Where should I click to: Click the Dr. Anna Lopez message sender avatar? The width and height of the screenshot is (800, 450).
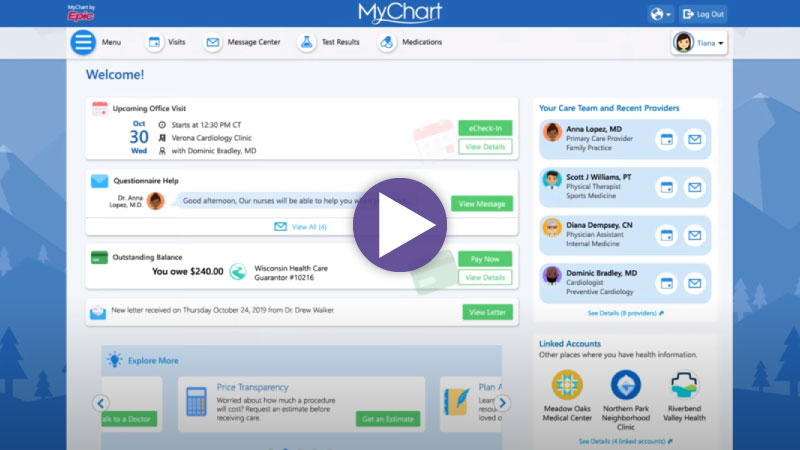pos(156,201)
